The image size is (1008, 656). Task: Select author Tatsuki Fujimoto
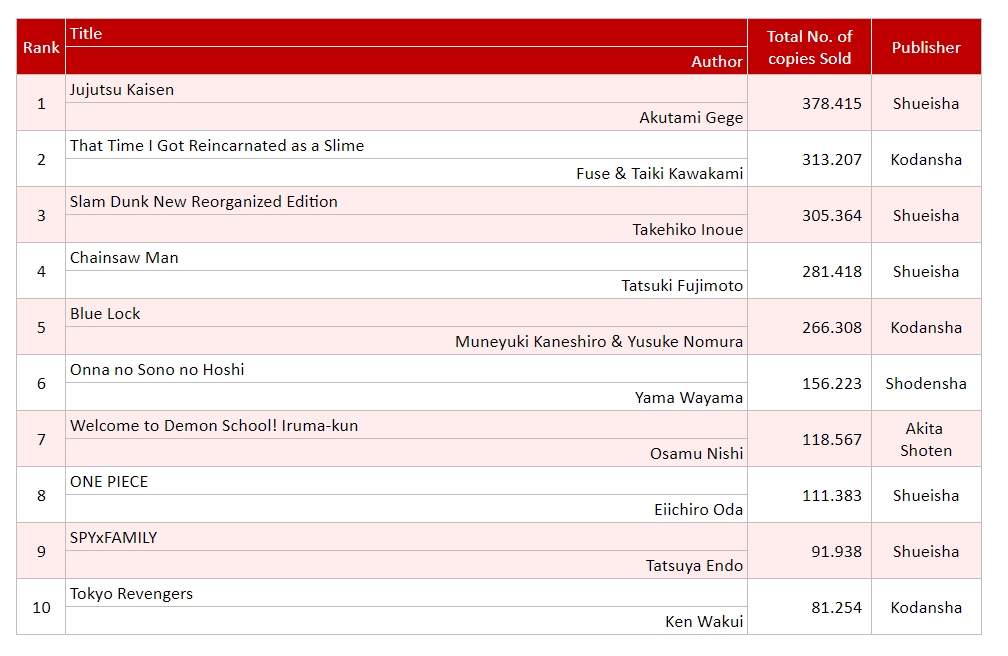coord(682,286)
